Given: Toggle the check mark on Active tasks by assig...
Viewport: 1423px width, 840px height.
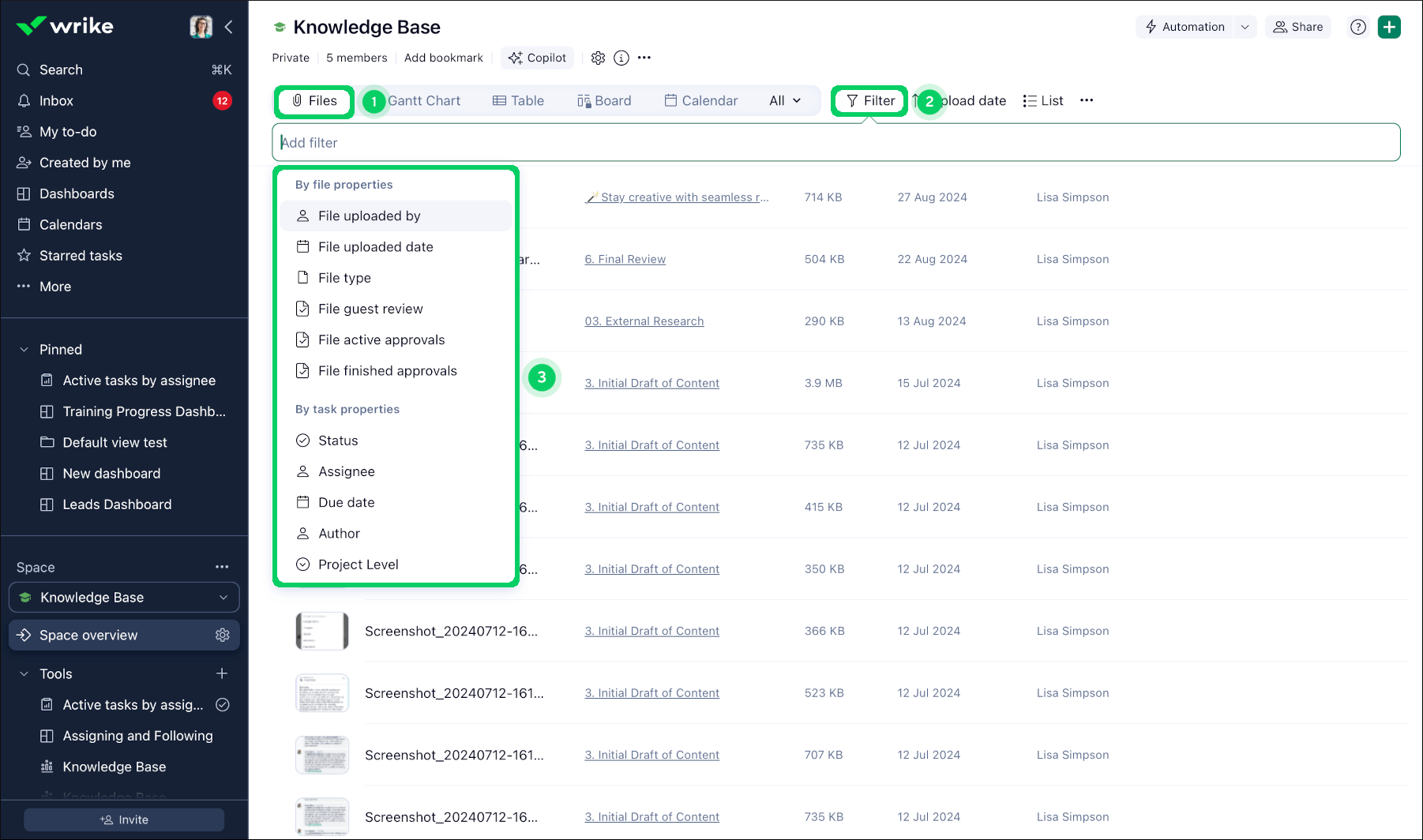Looking at the screenshot, I should (223, 705).
